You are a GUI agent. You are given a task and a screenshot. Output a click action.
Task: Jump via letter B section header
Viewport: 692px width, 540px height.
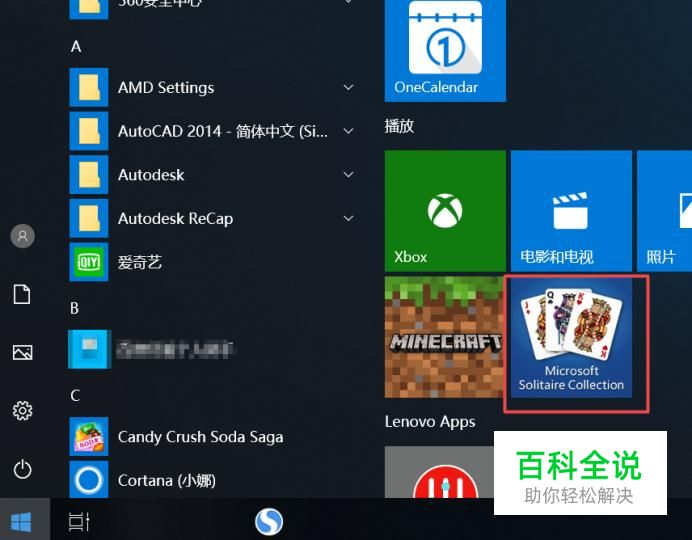coord(75,308)
